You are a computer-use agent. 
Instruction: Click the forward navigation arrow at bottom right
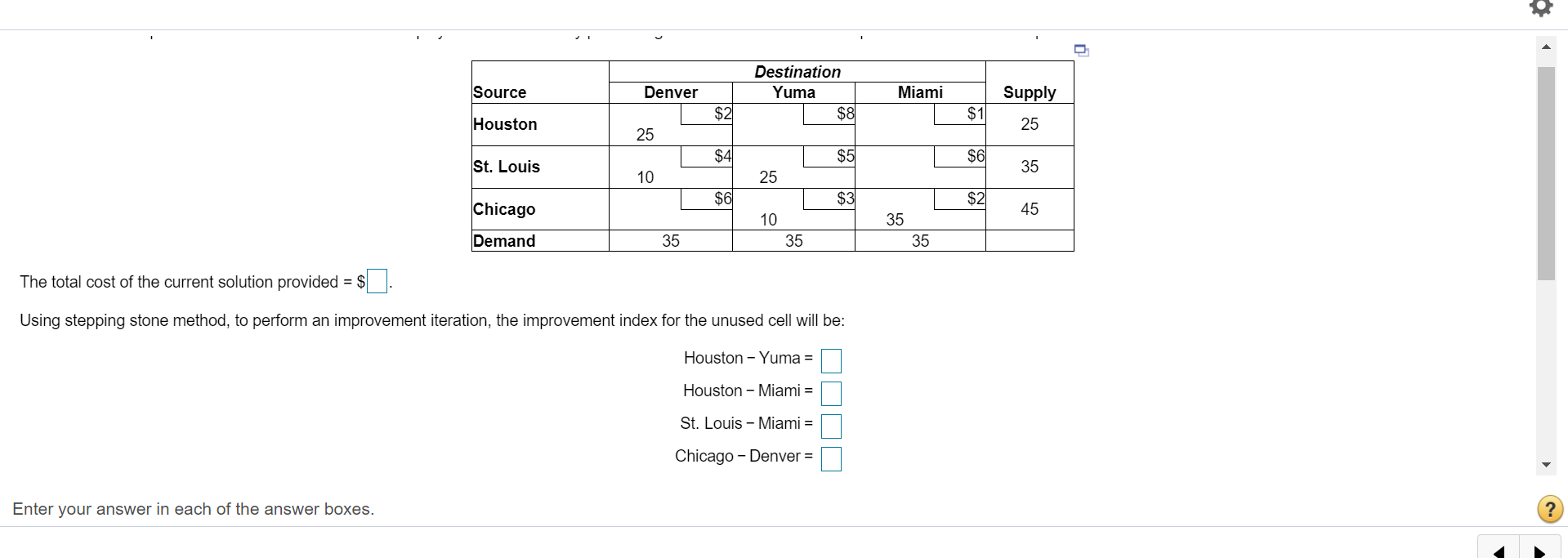click(1539, 551)
